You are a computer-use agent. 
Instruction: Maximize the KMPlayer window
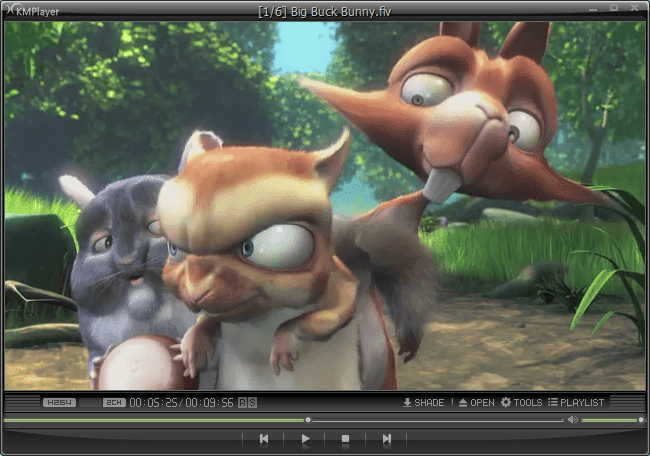(614, 8)
